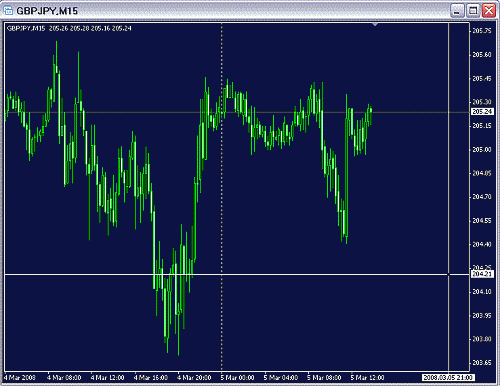
Task: Select the current price label 205.24
Action: coord(482,112)
